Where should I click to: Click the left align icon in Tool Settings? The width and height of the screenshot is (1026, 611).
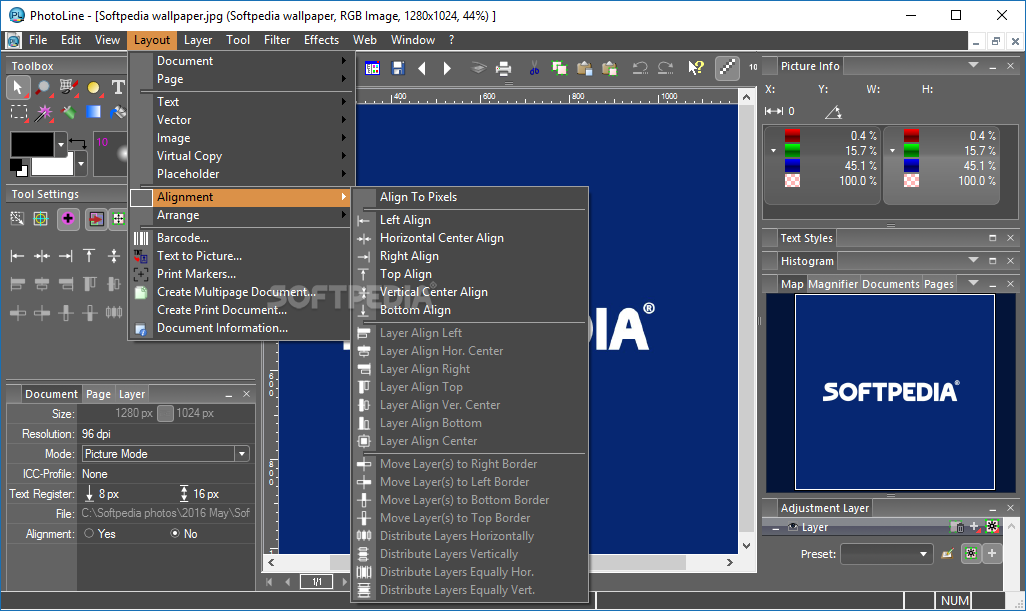pyautogui.click(x=18, y=256)
